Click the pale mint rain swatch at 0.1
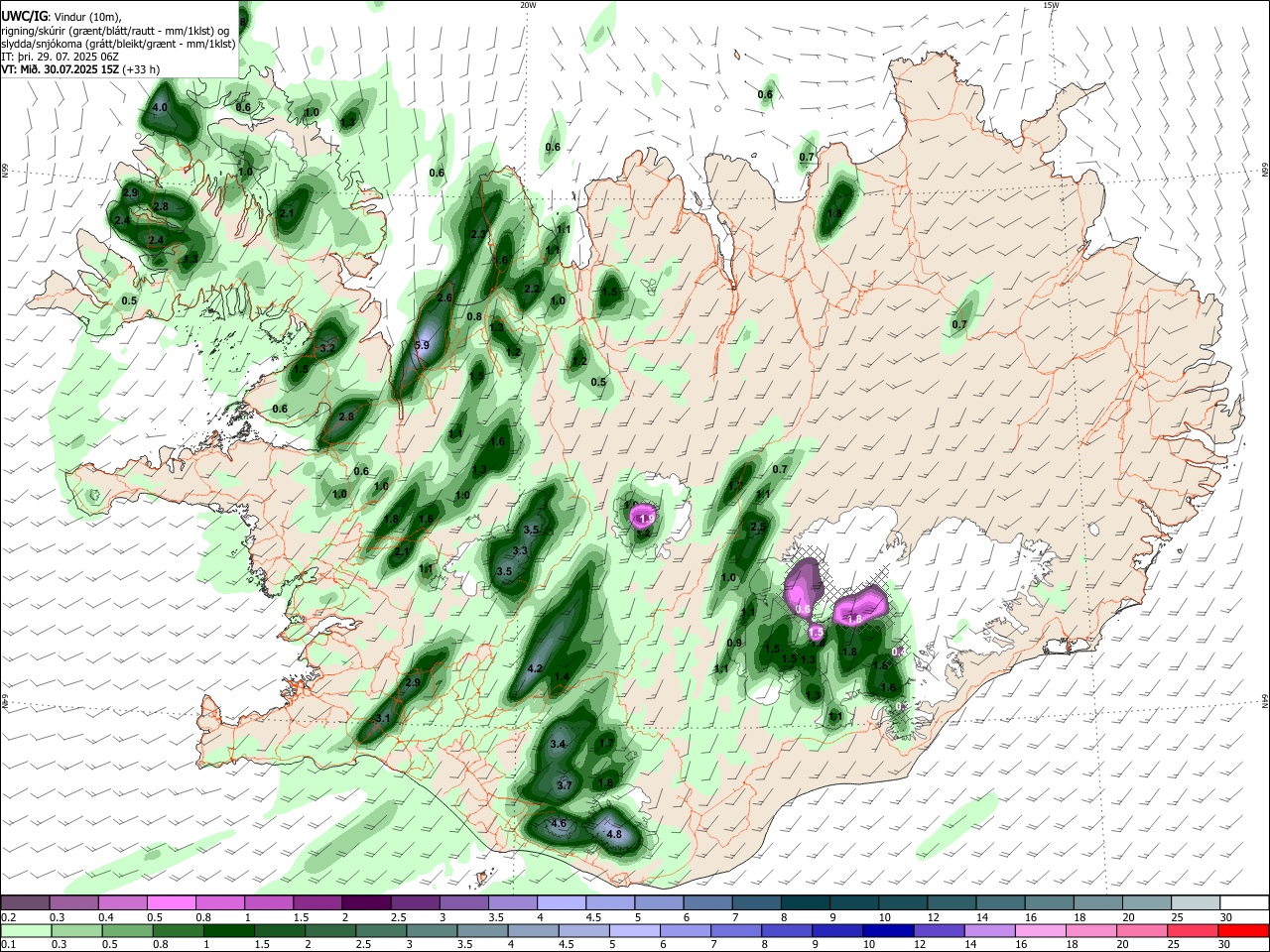Screen dimensions: 1270x952 click(x=26, y=930)
